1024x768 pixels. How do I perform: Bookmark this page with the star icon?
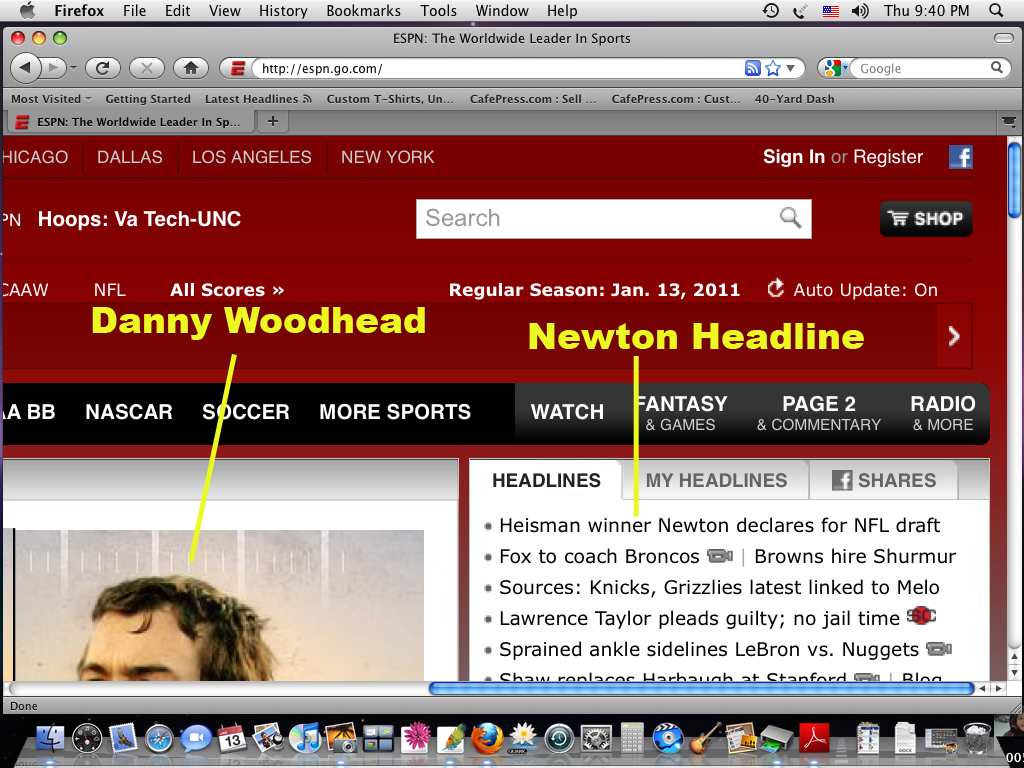click(x=773, y=68)
